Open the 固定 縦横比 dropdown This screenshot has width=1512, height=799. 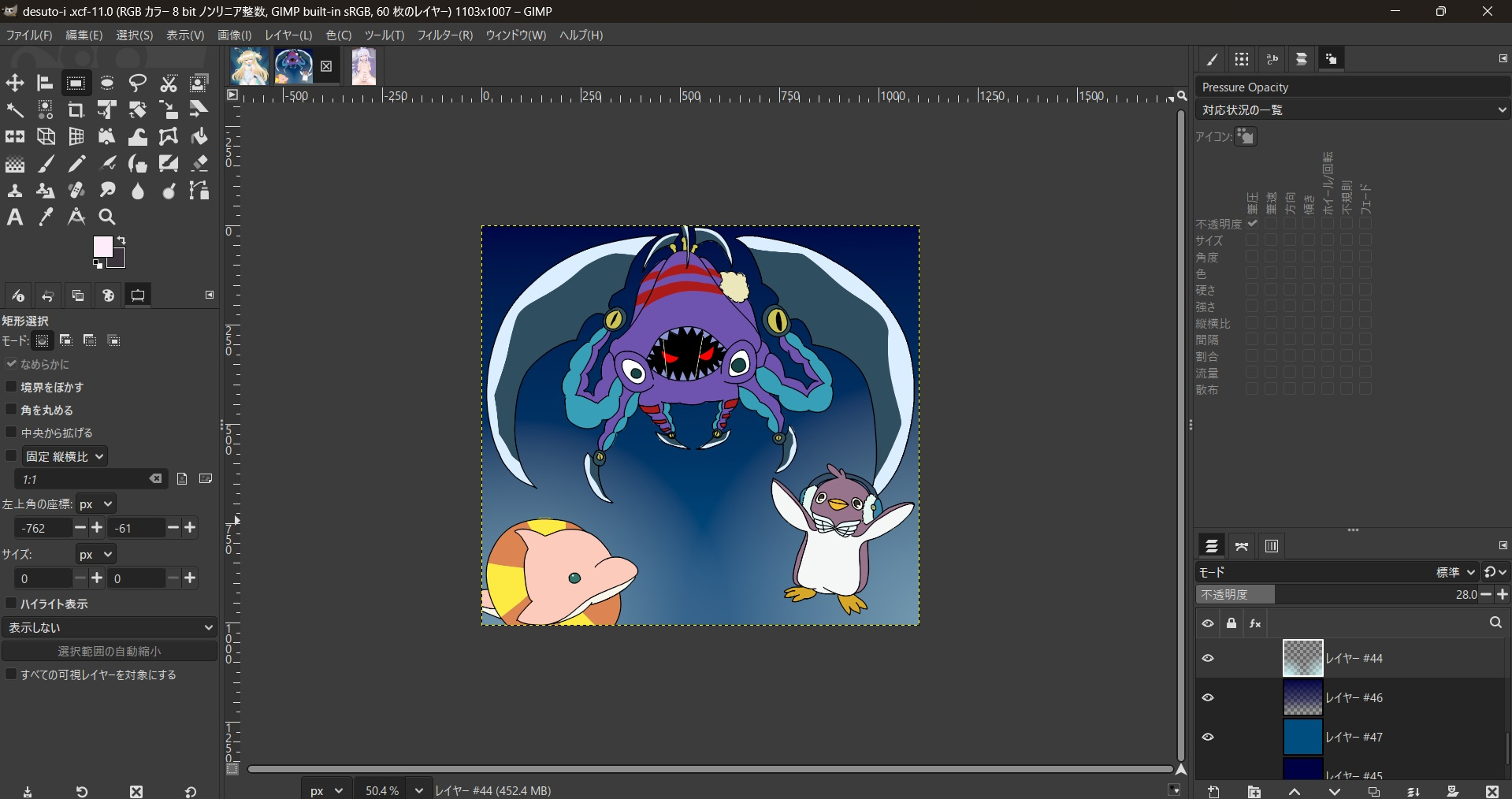[65, 456]
